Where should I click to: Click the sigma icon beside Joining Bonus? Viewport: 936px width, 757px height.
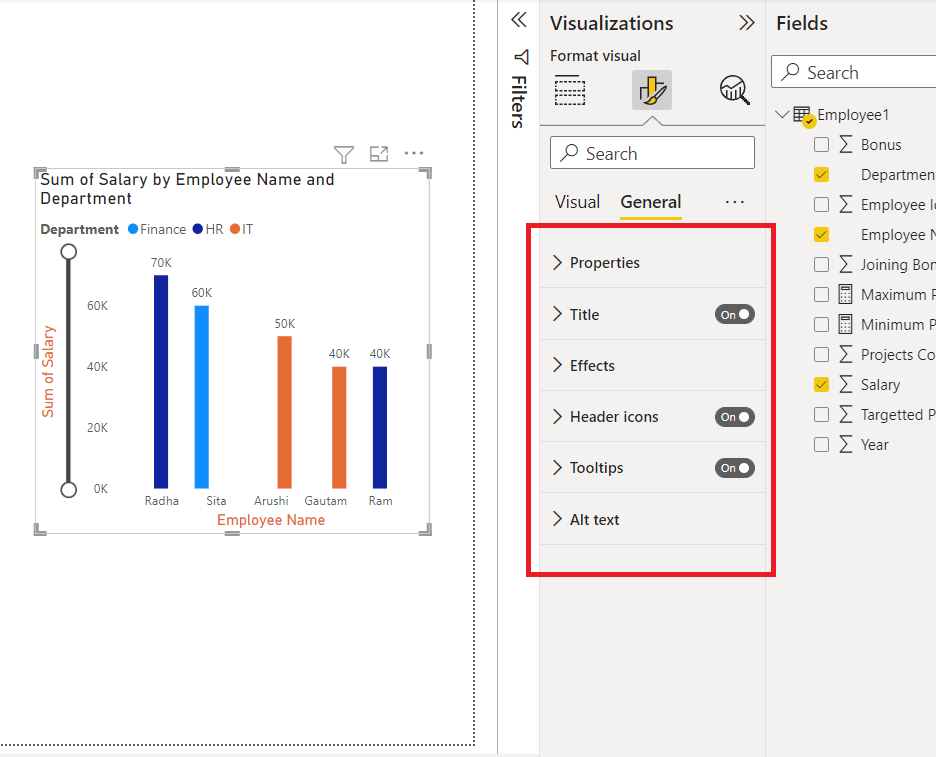coord(845,264)
